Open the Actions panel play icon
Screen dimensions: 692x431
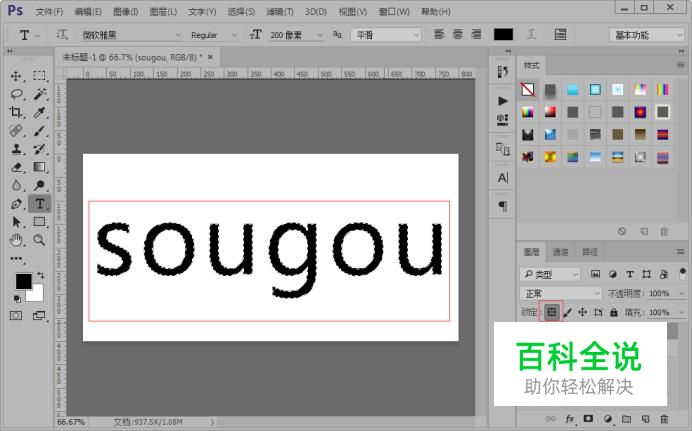(x=502, y=101)
